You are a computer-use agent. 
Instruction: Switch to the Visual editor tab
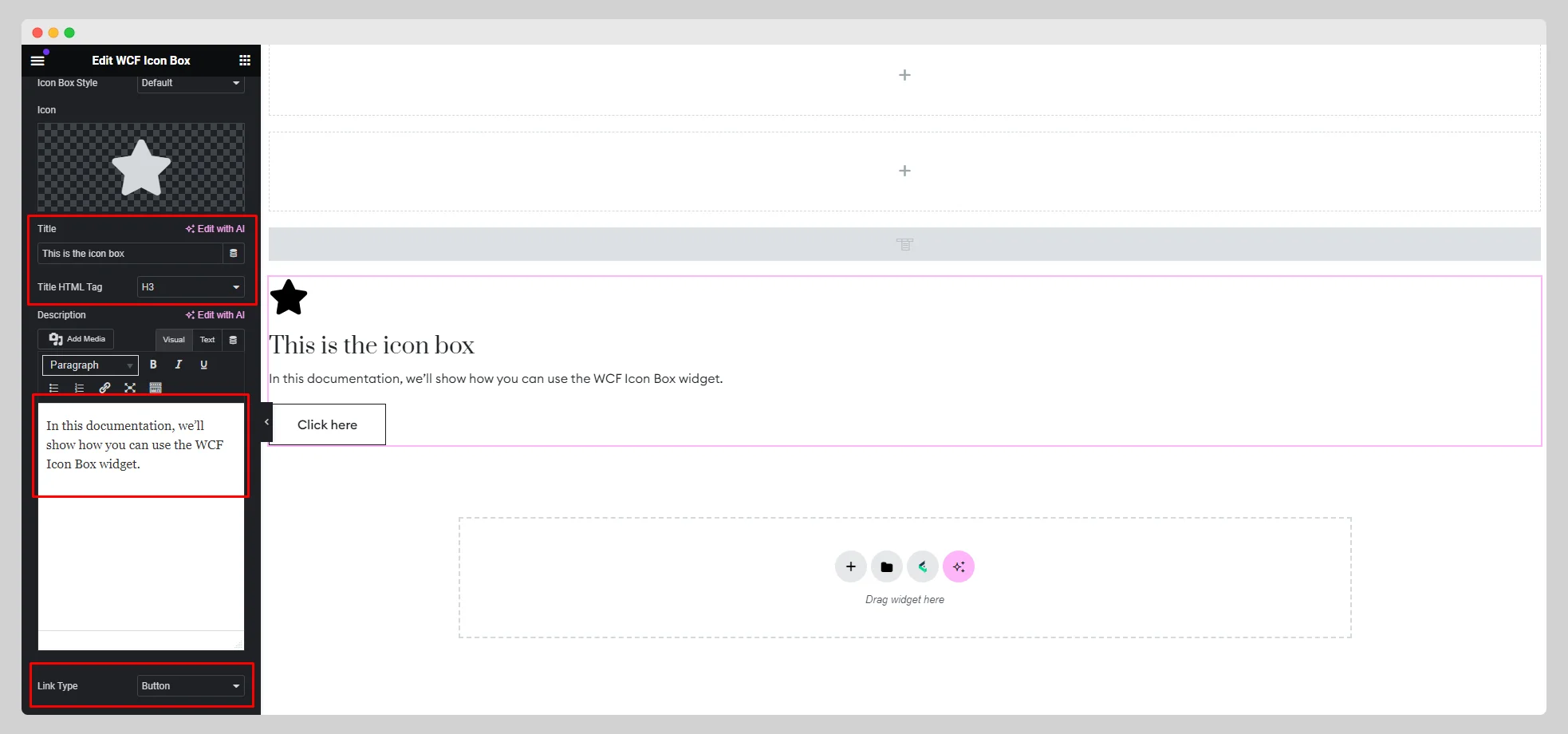coord(174,340)
